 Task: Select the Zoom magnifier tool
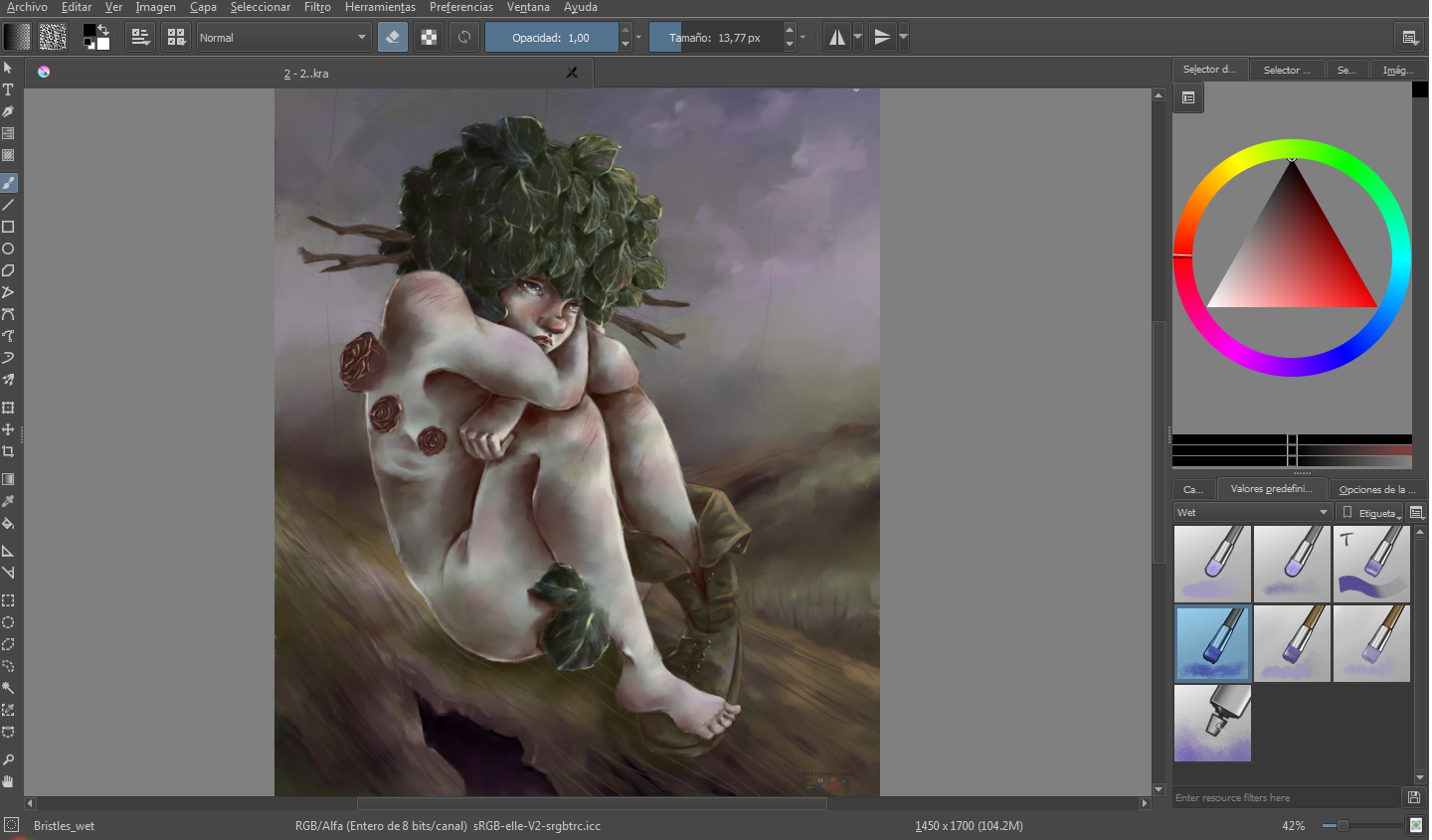pos(8,759)
